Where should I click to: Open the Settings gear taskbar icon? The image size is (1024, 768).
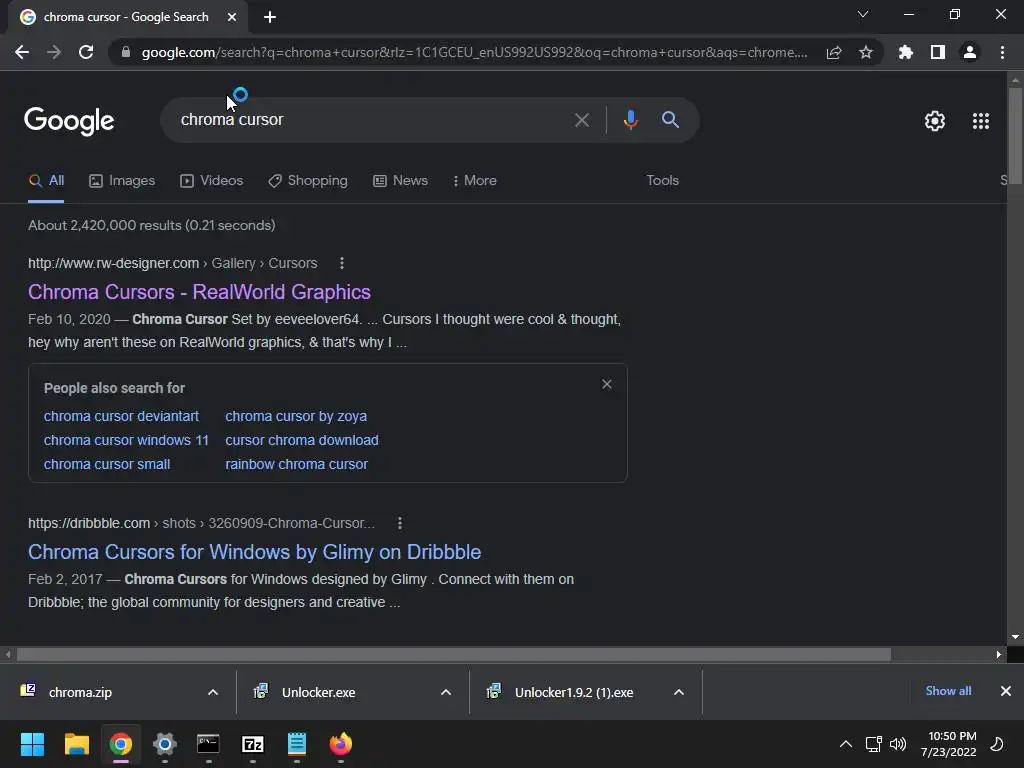coord(165,744)
